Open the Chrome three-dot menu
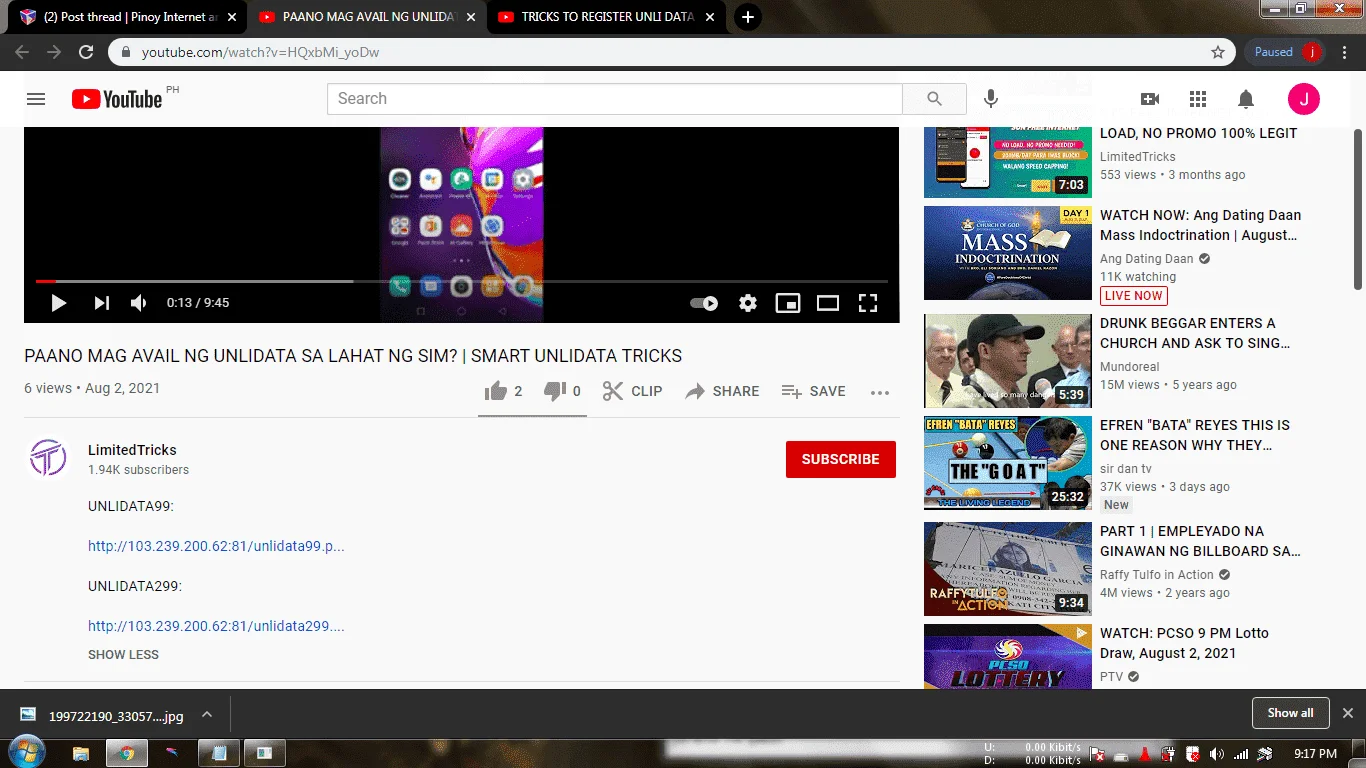Screen dimensions: 1366x768 click(x=1347, y=52)
